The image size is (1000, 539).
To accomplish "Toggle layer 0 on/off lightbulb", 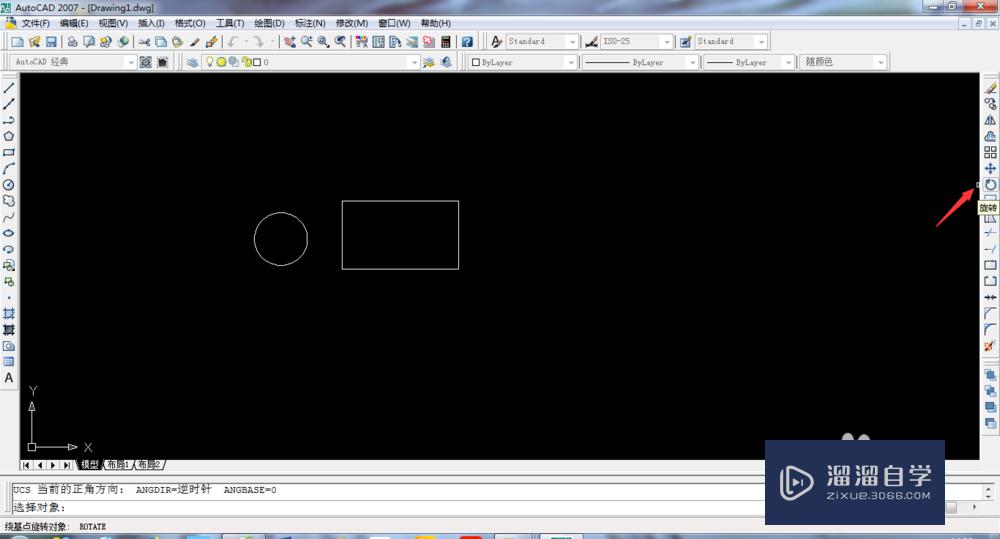I will (x=209, y=62).
